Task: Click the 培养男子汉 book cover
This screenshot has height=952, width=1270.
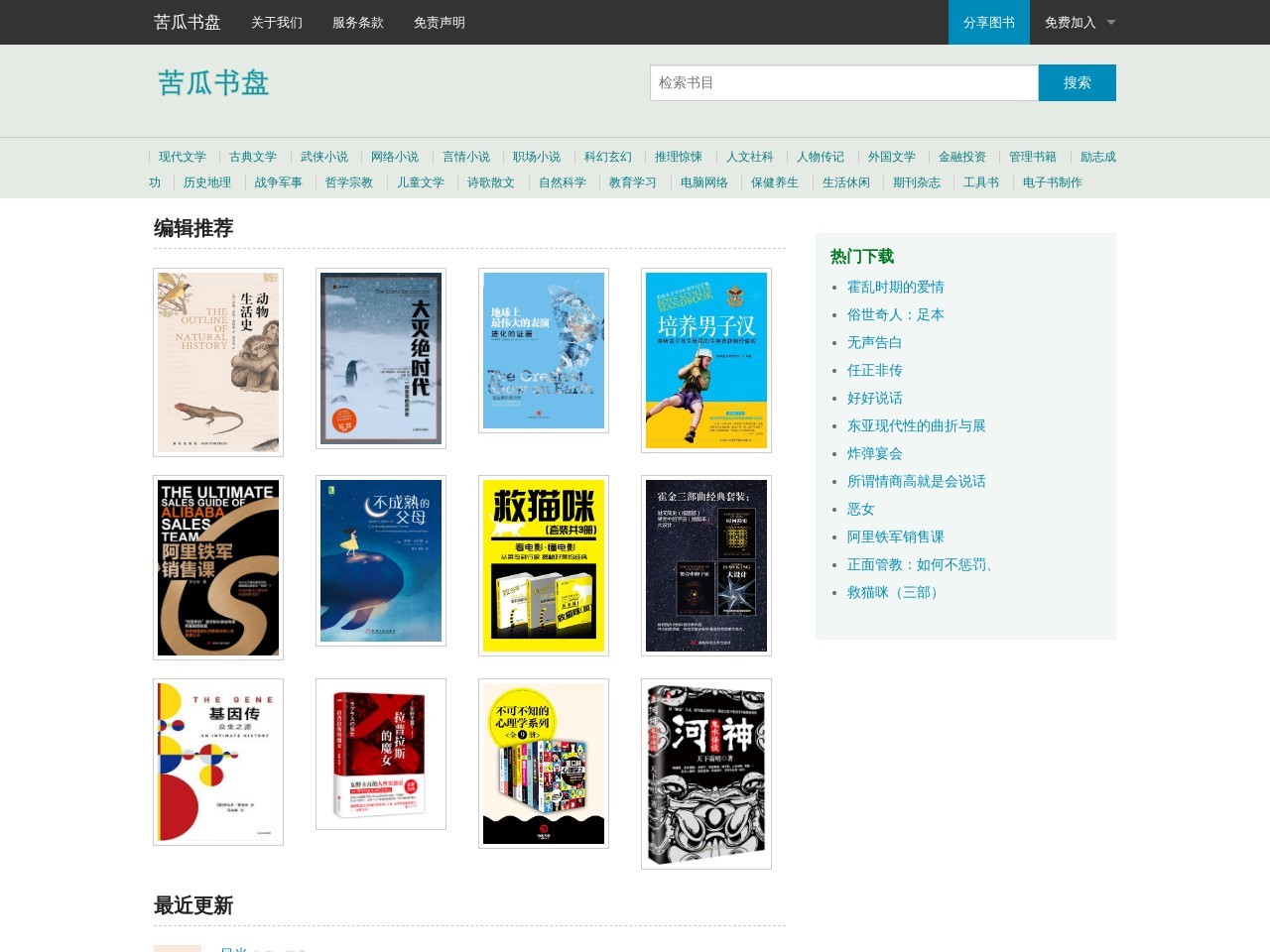Action: coord(705,360)
